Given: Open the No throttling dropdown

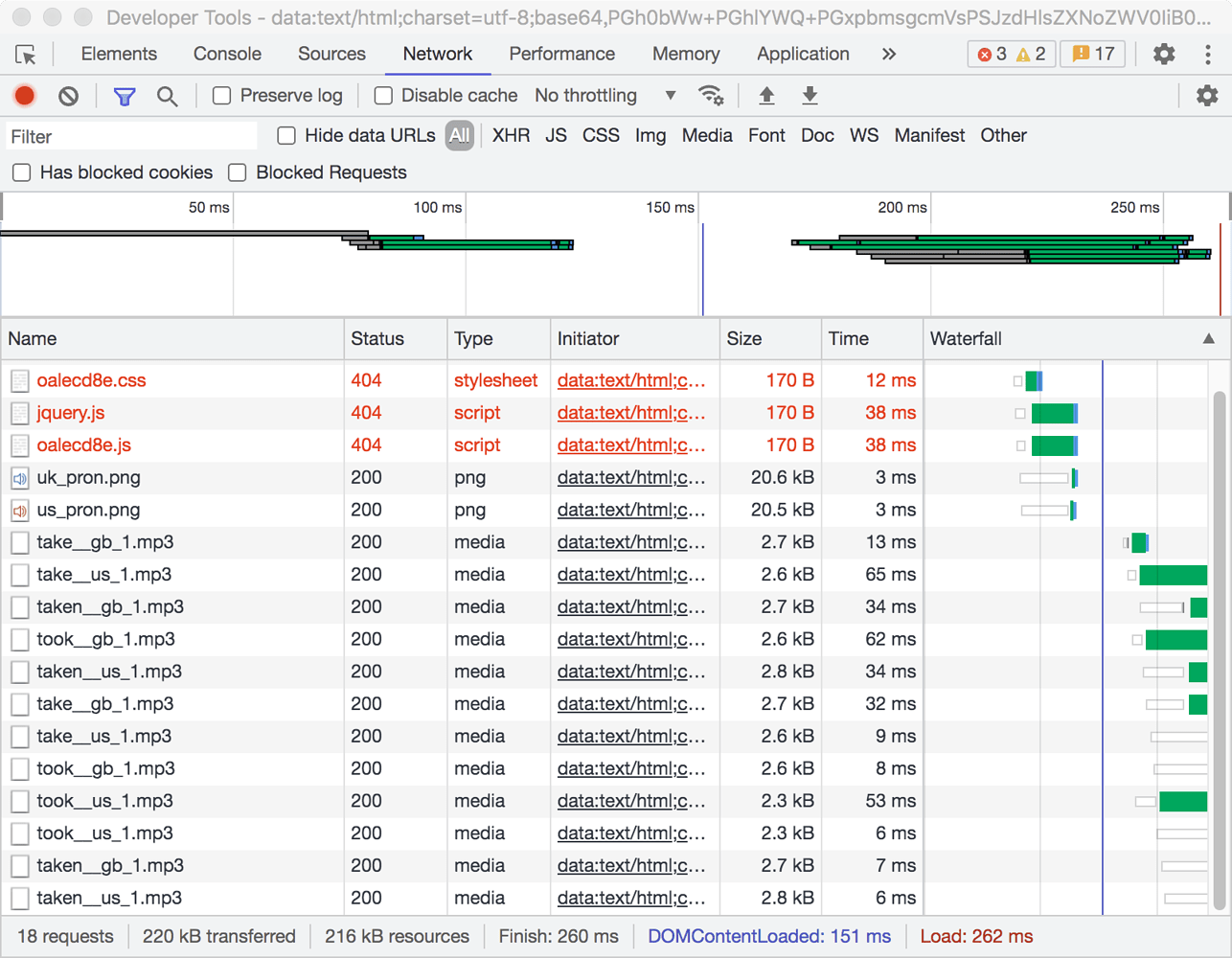Looking at the screenshot, I should point(605,96).
